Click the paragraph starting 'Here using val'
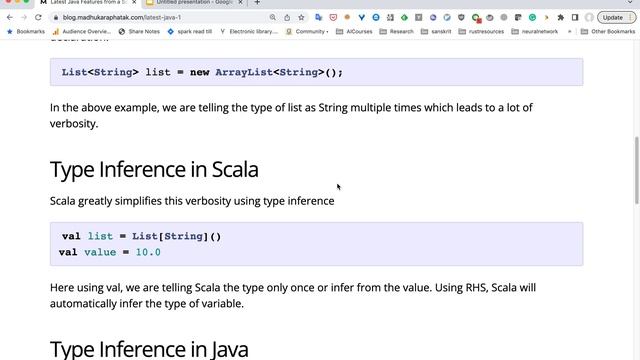 click(293, 296)
